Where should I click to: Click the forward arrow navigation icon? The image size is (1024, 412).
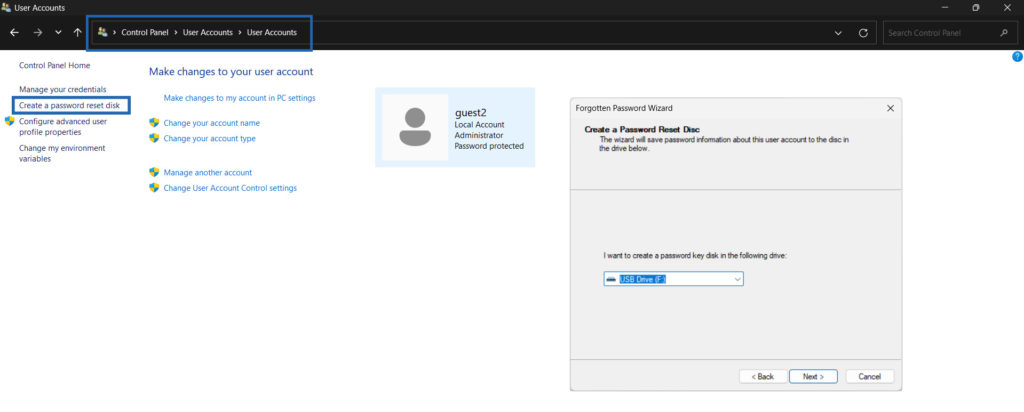pos(37,33)
